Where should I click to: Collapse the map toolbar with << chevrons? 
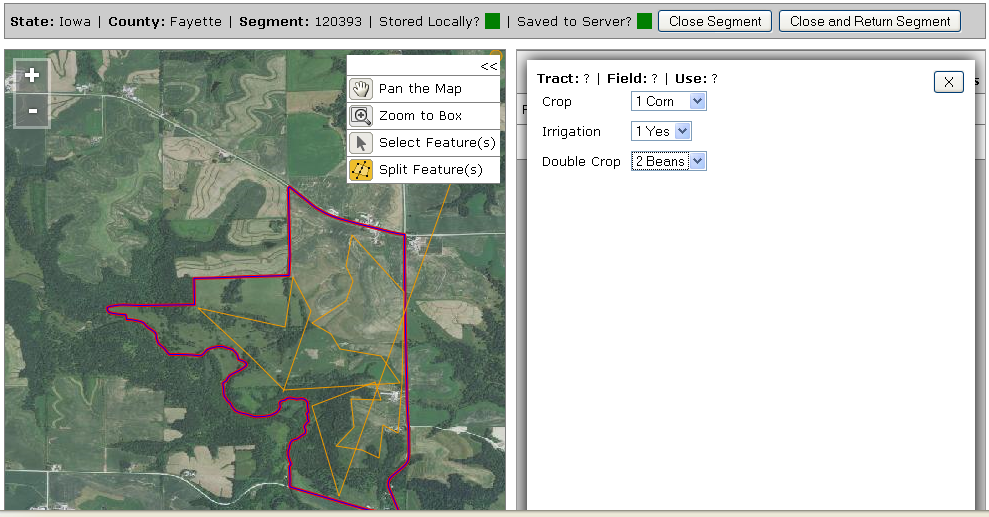click(488, 66)
